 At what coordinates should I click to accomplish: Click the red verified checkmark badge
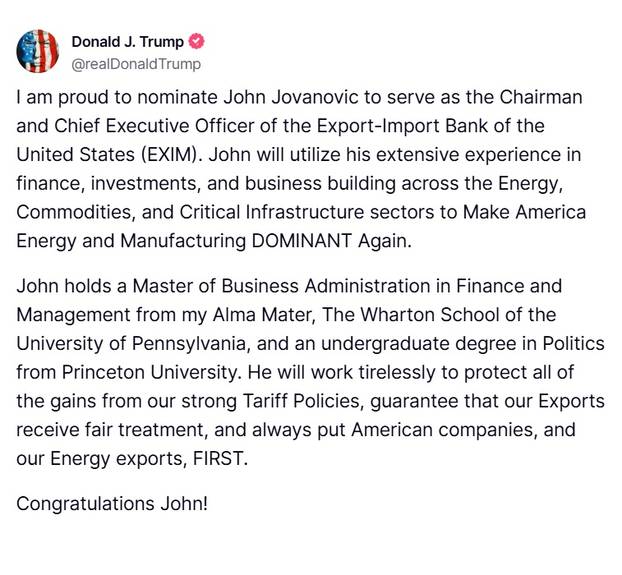click(x=196, y=41)
